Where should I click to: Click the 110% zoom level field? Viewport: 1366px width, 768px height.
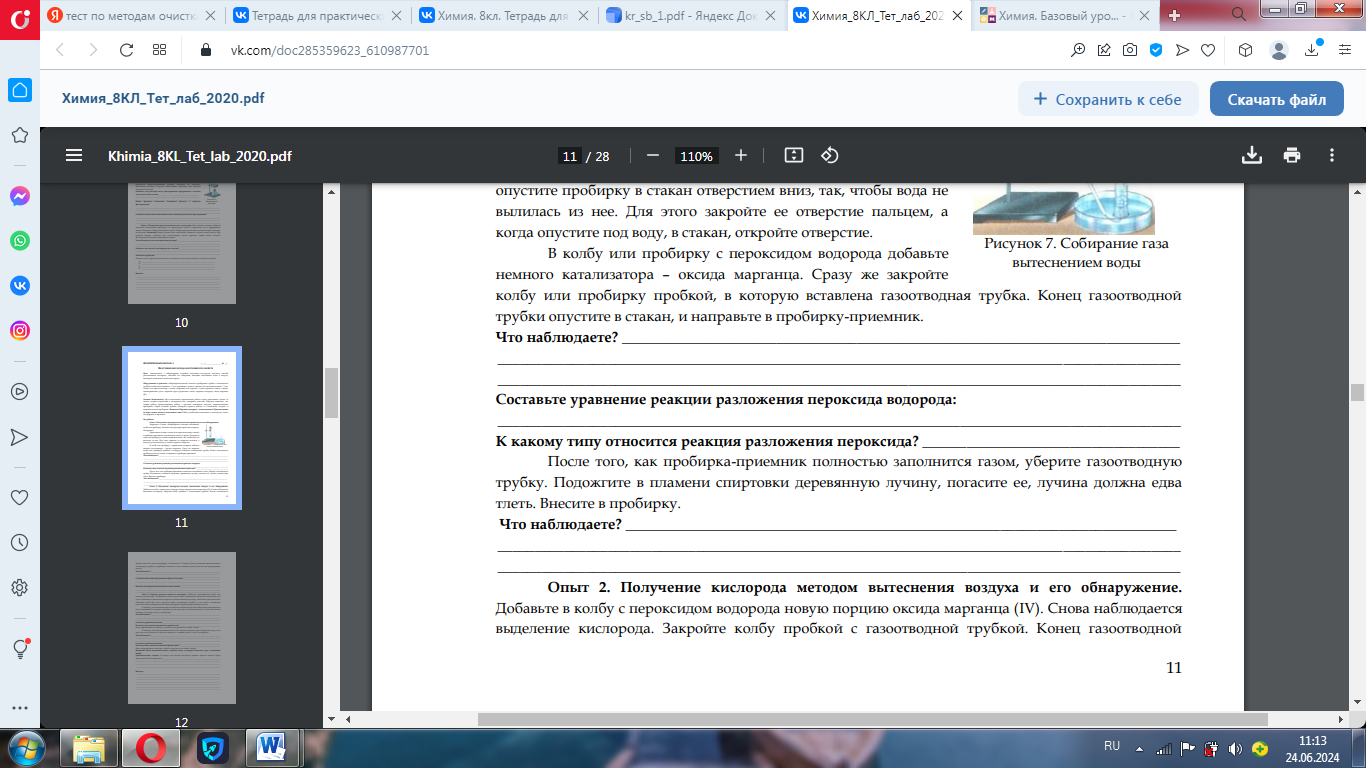[x=696, y=156]
